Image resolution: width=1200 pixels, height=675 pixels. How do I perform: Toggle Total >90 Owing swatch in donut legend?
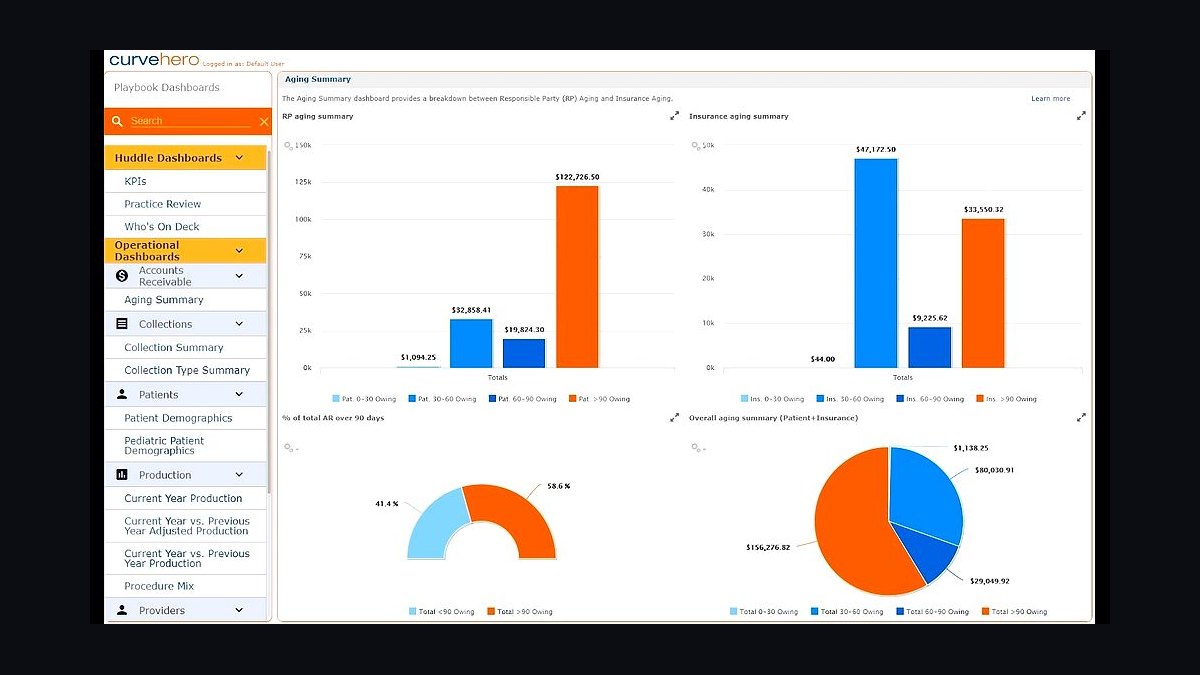click(x=492, y=611)
